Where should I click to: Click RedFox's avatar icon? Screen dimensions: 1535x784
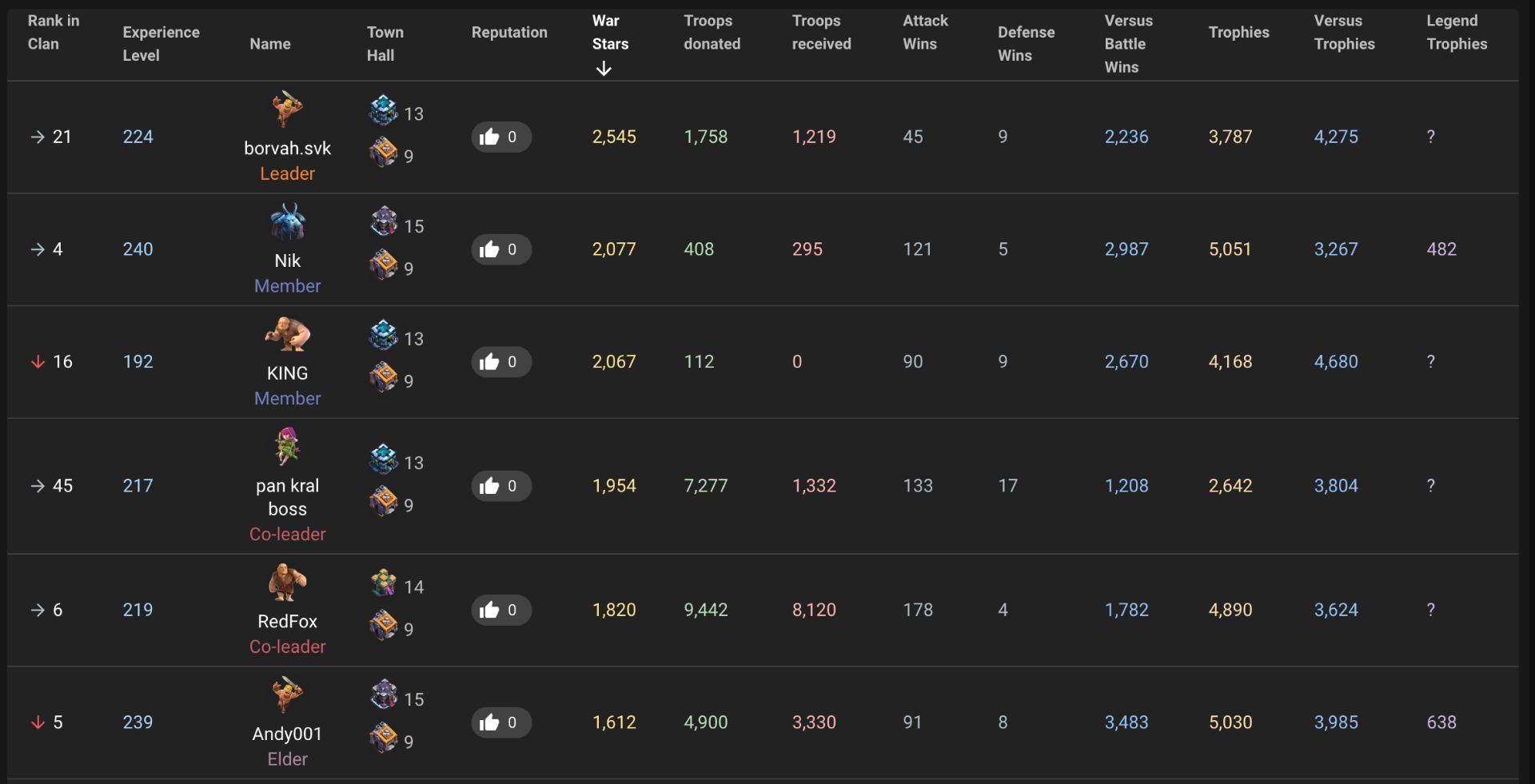pyautogui.click(x=287, y=582)
